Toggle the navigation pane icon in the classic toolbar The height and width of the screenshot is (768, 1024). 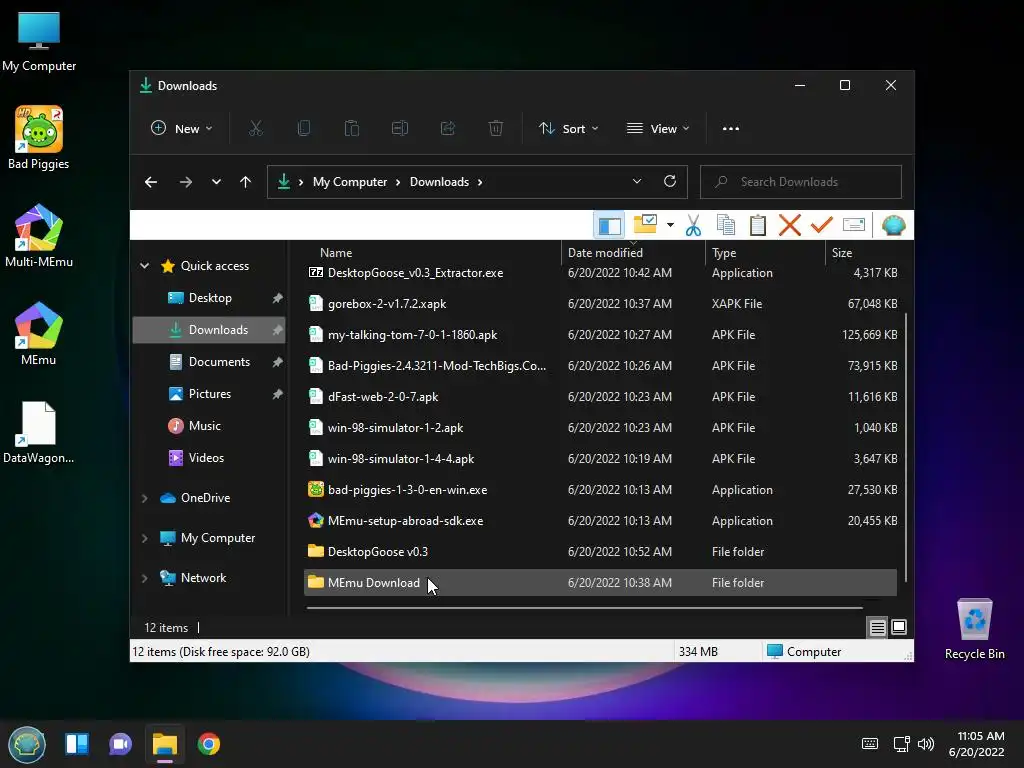[x=609, y=225]
